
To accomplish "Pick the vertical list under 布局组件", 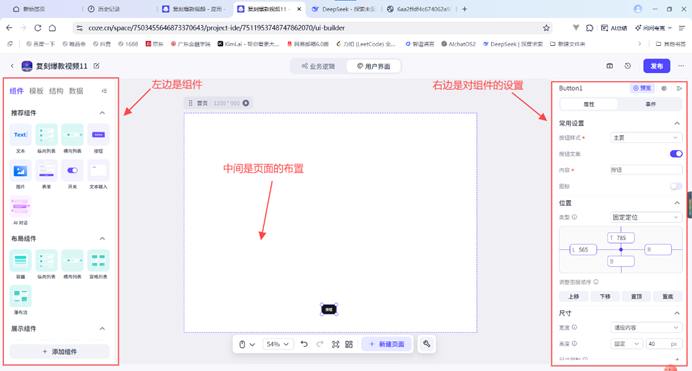I will pos(46,260).
